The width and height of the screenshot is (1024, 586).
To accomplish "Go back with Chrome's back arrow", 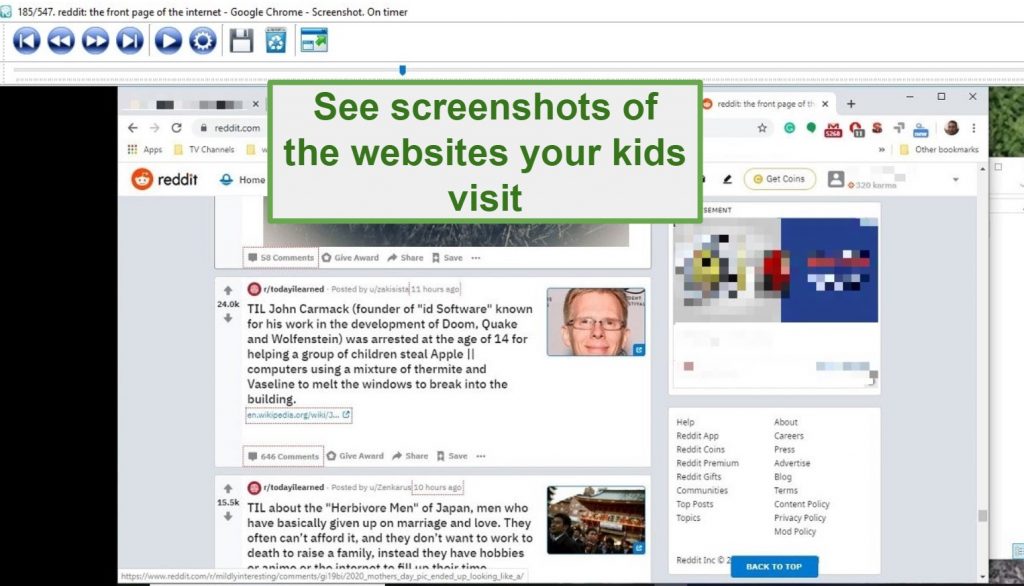I will click(133, 128).
